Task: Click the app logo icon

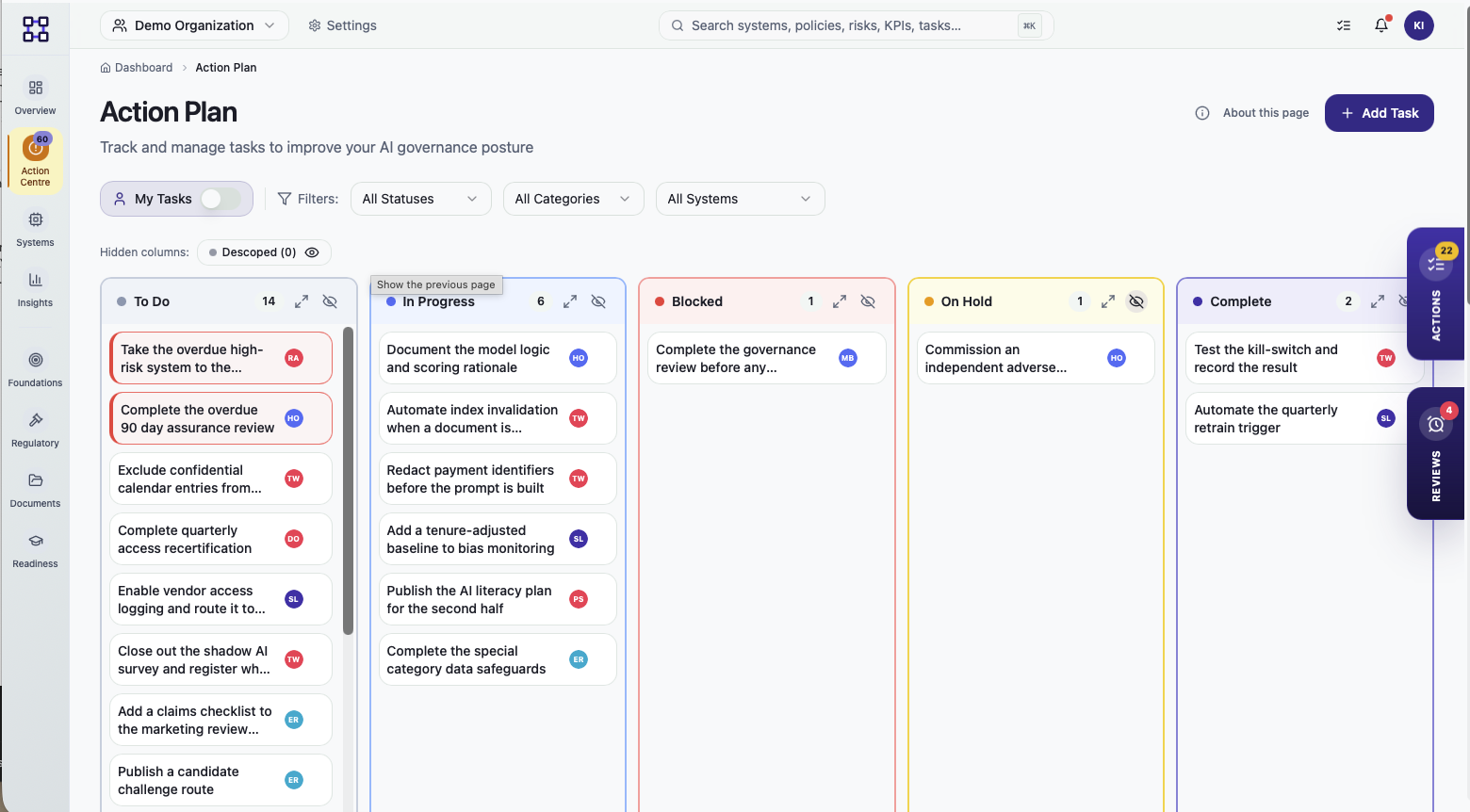Action: pyautogui.click(x=36, y=29)
